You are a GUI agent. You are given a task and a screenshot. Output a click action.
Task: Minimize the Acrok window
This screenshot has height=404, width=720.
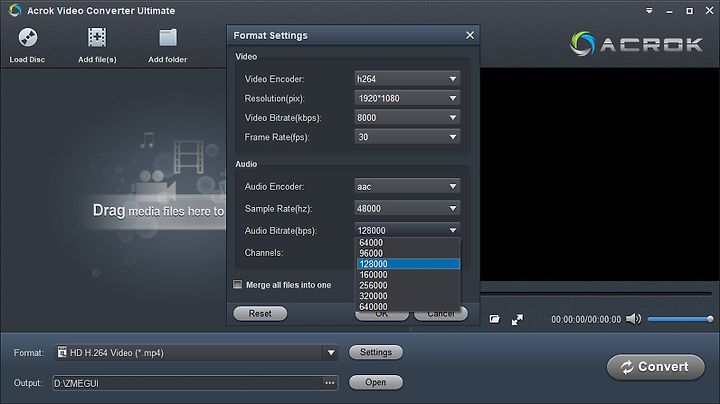[669, 11]
